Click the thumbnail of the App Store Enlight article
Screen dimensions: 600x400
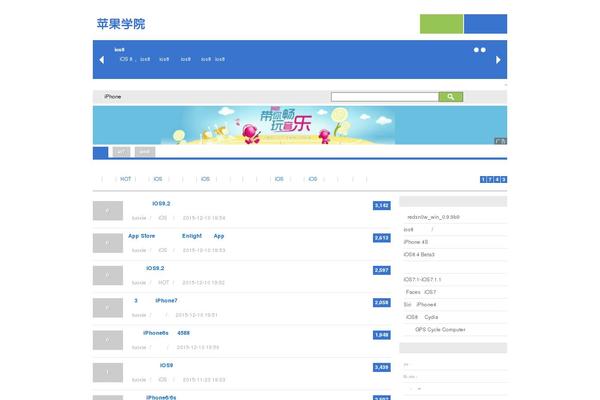pyautogui.click(x=108, y=243)
